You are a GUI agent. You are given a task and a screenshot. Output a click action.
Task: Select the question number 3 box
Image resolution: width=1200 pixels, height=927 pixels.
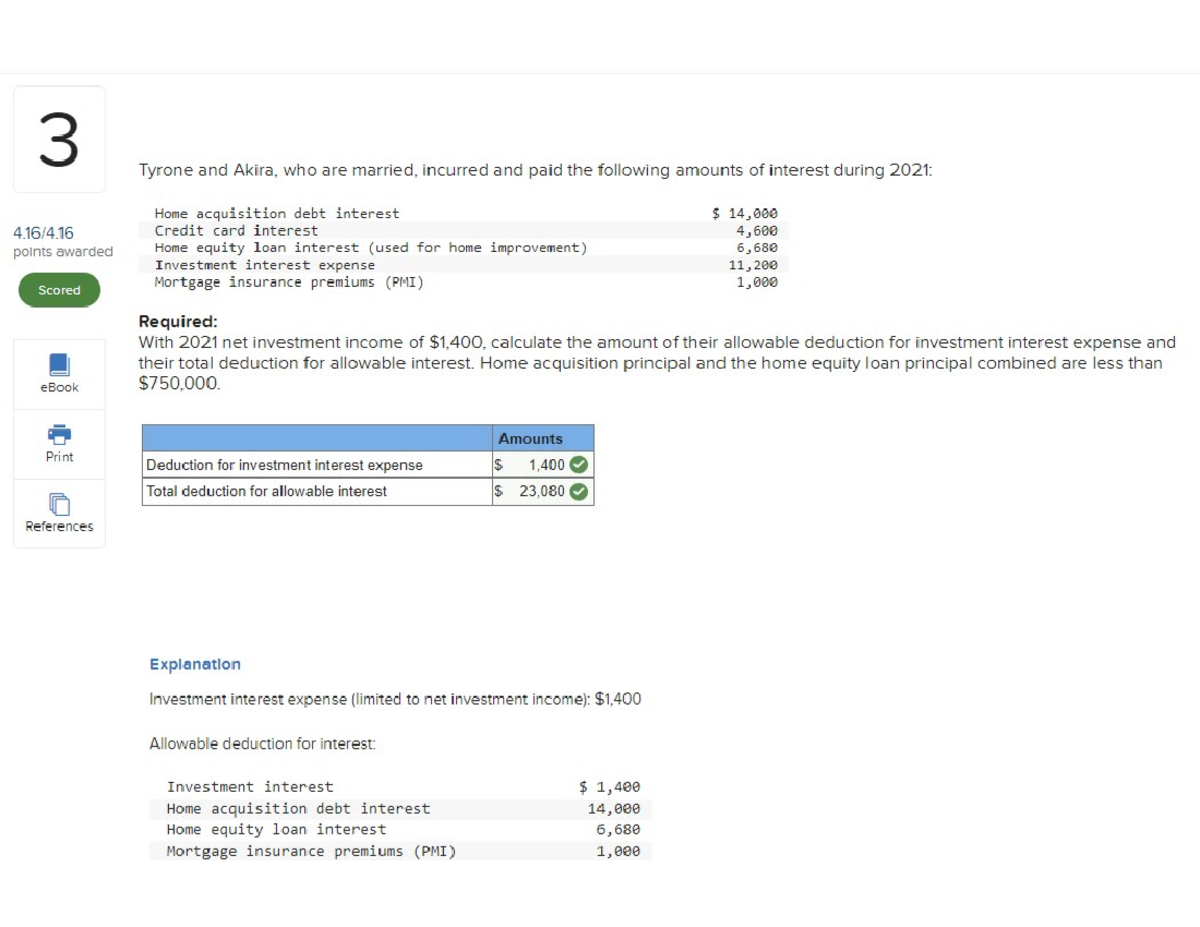pyautogui.click(x=59, y=139)
